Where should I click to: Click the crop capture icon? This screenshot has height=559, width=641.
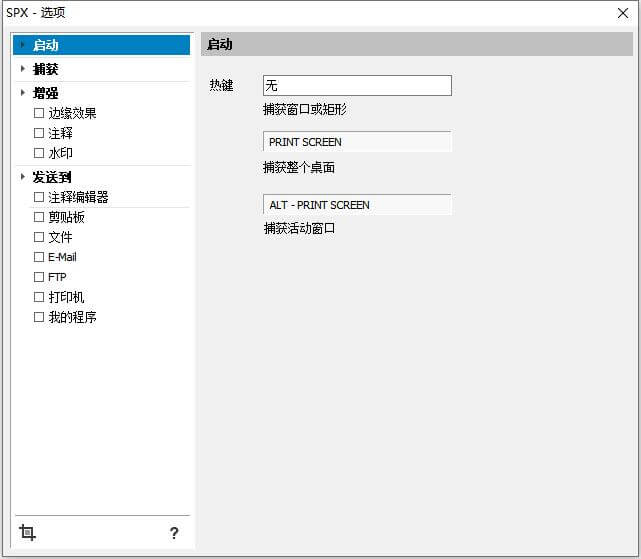point(27,532)
